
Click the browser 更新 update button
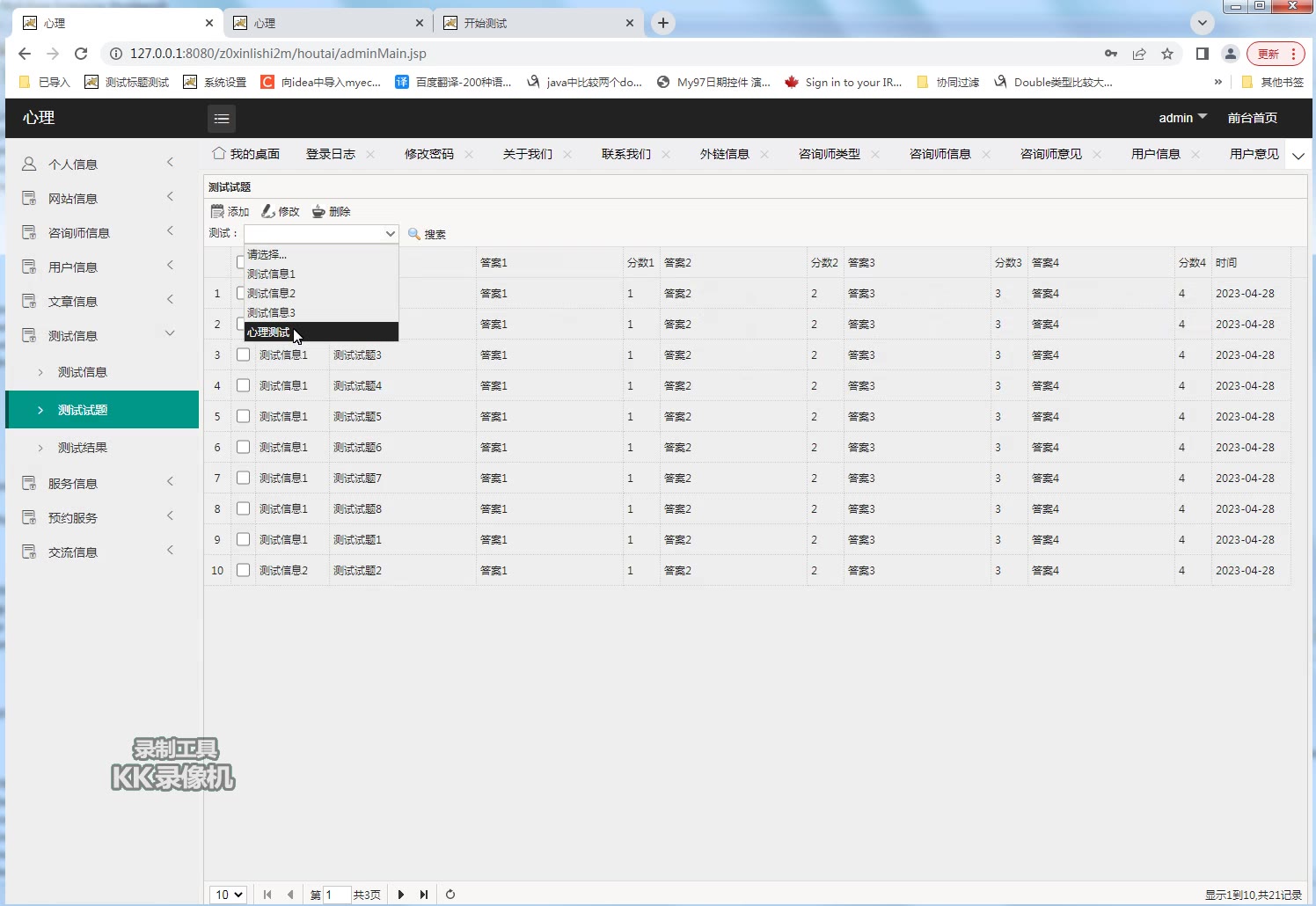[1276, 54]
